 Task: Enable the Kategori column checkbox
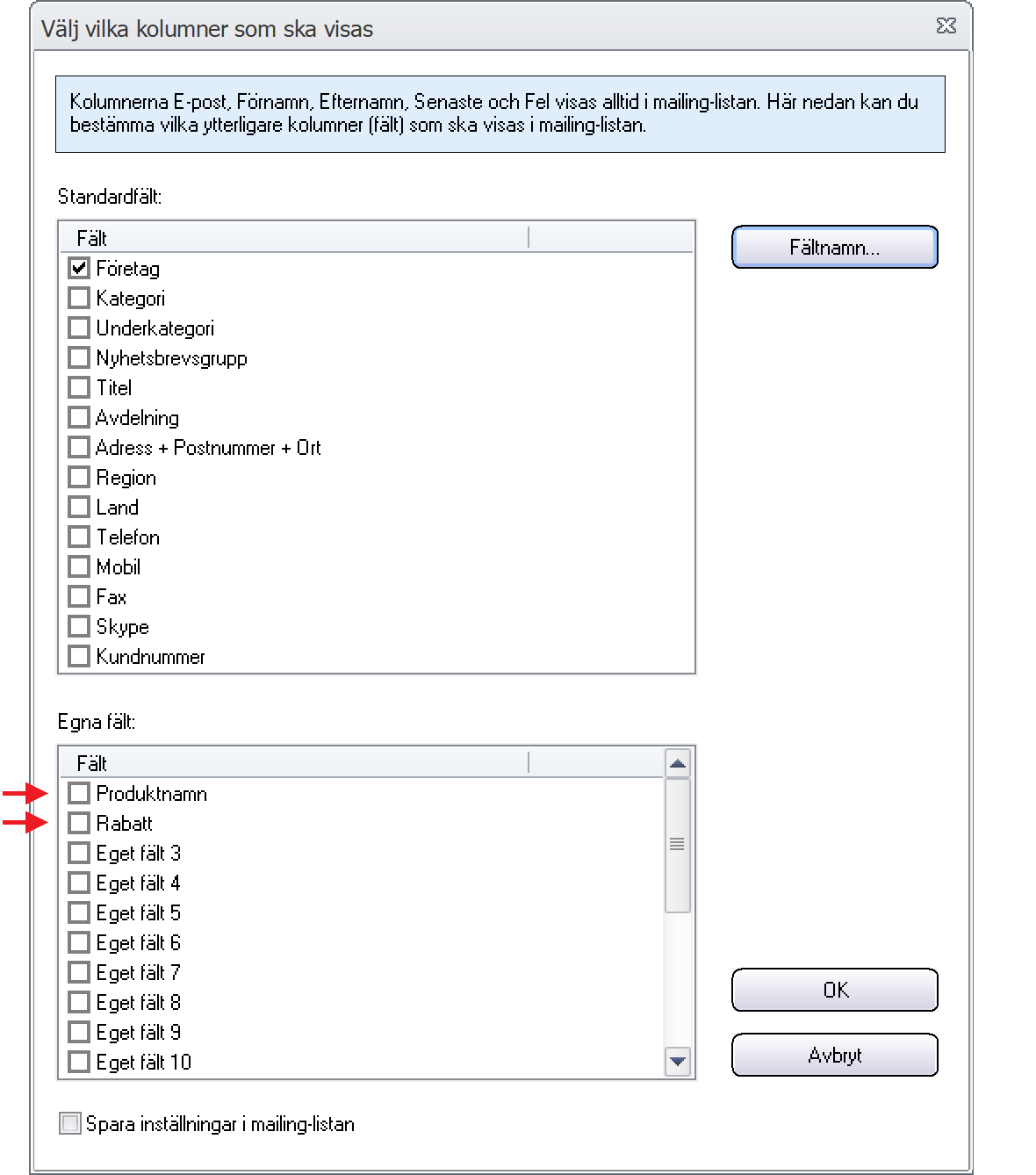(79, 298)
